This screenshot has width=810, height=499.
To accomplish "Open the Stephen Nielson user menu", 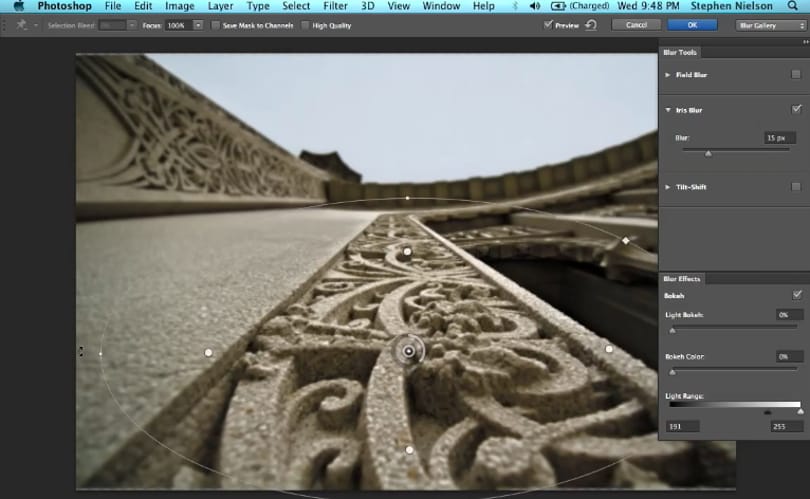I will click(x=731, y=6).
